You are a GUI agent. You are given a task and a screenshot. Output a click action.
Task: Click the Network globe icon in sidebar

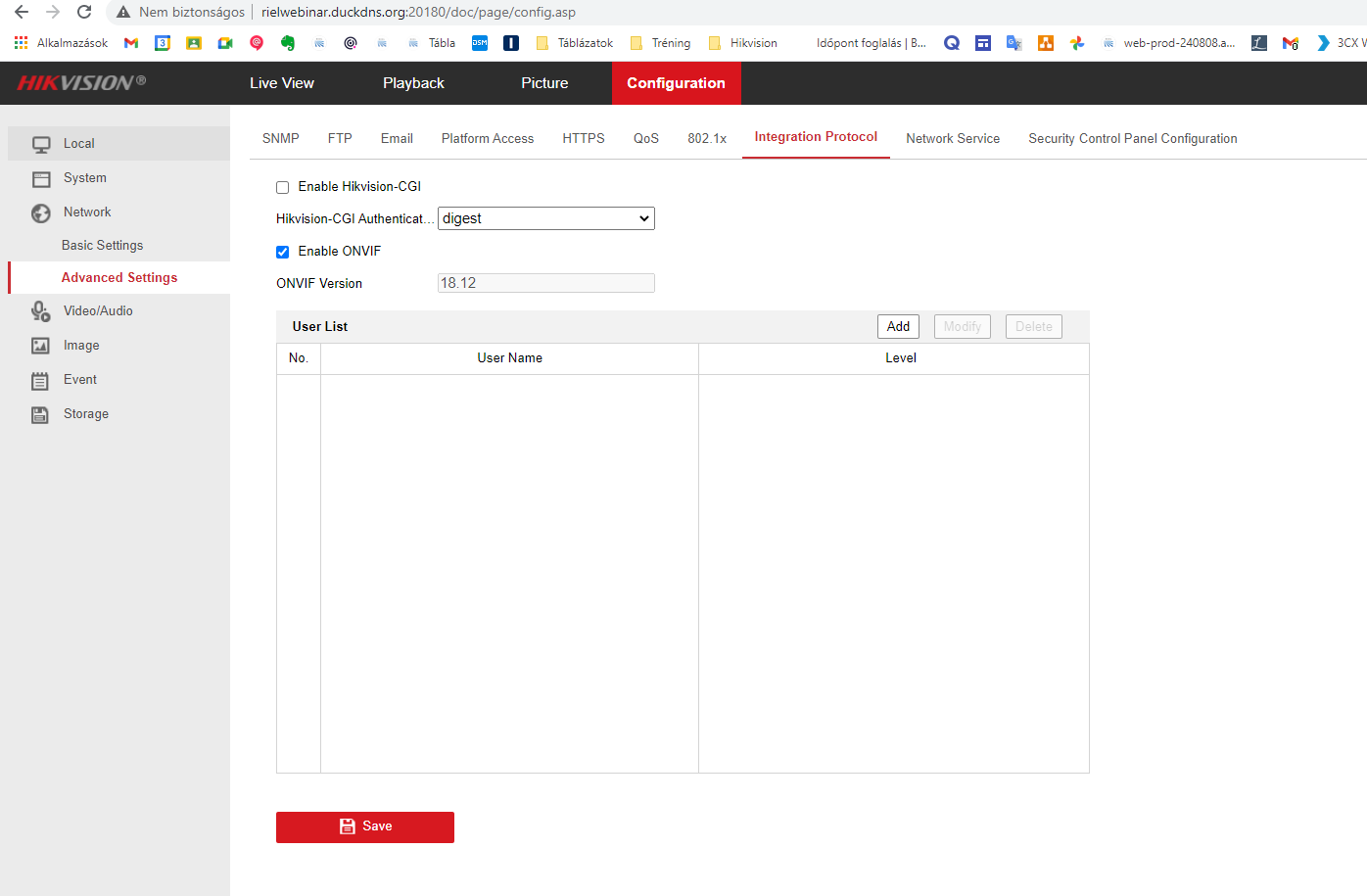point(41,212)
